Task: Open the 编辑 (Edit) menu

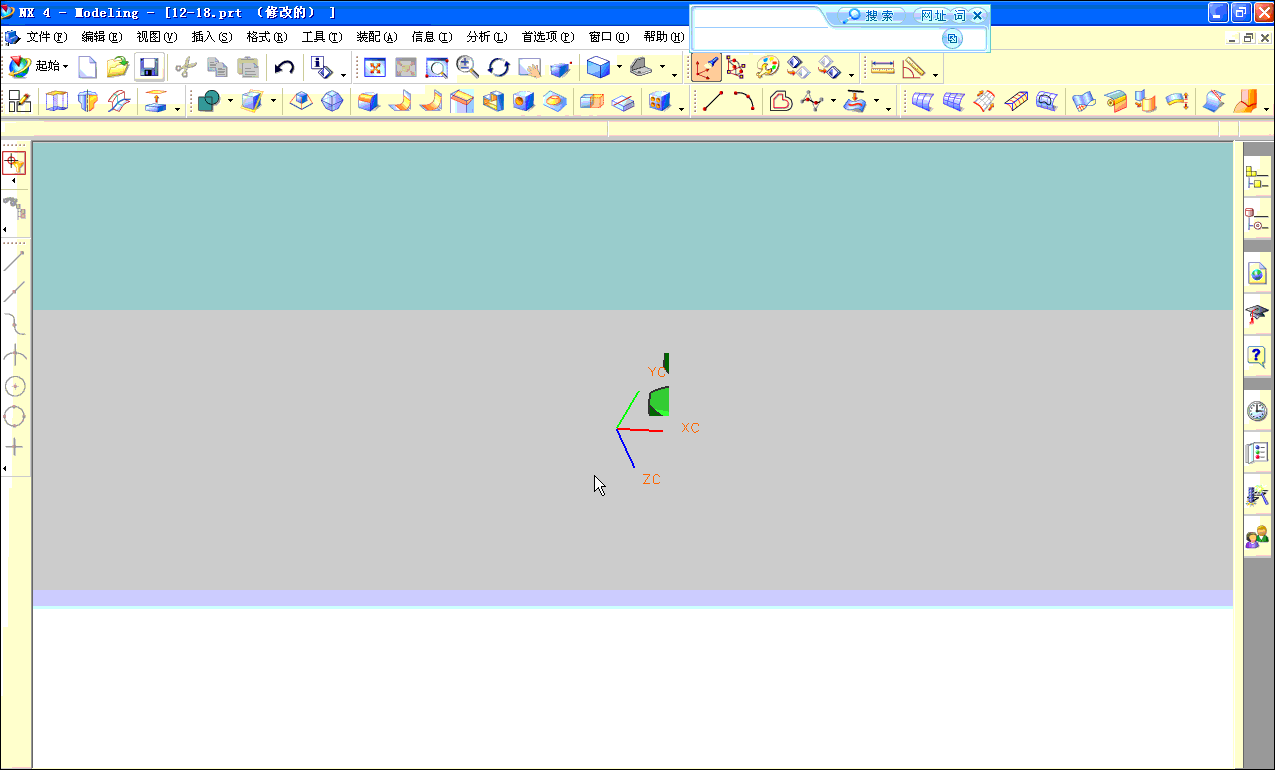Action: (x=101, y=37)
